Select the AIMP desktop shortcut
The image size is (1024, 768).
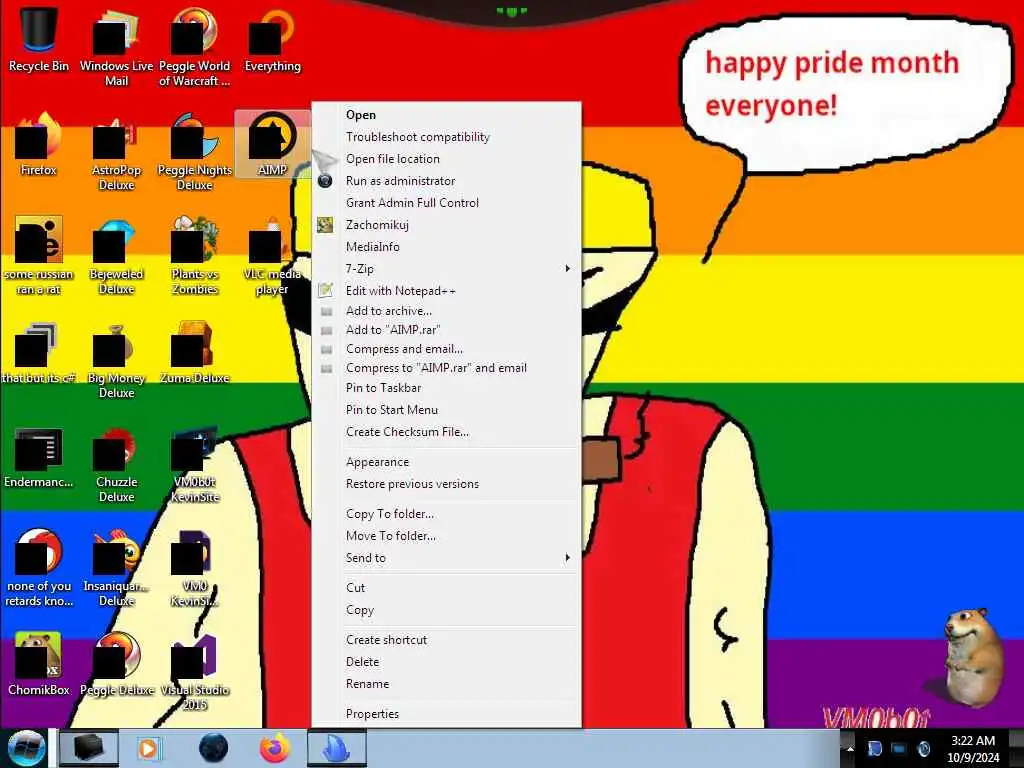(272, 145)
